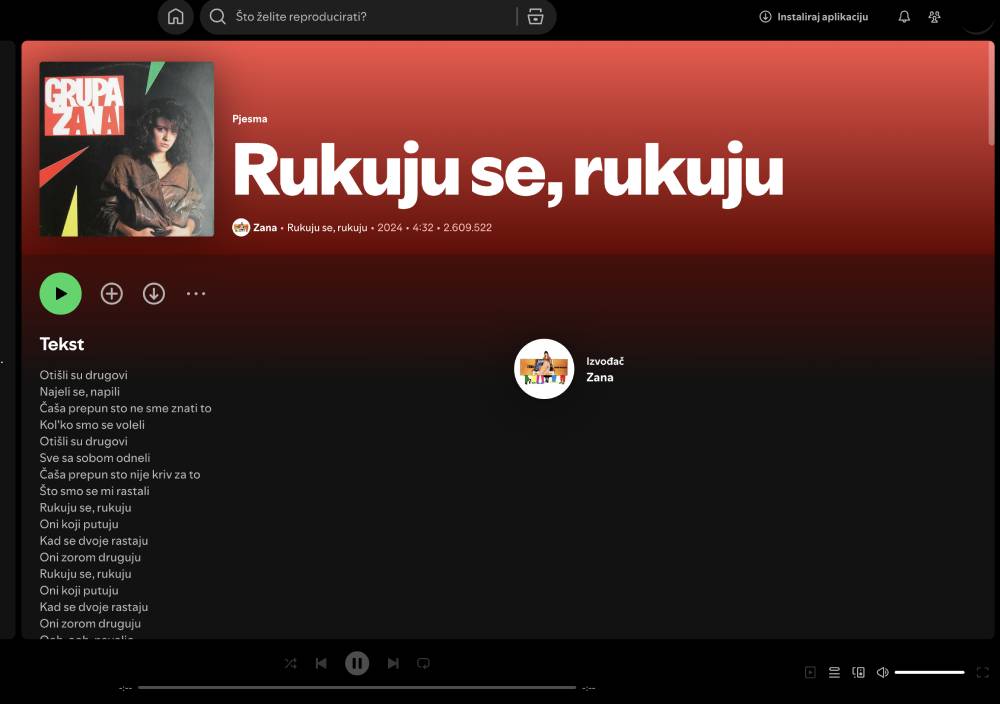Click 'Zana' name under Izvođač
The height and width of the screenshot is (704, 1000).
click(600, 378)
